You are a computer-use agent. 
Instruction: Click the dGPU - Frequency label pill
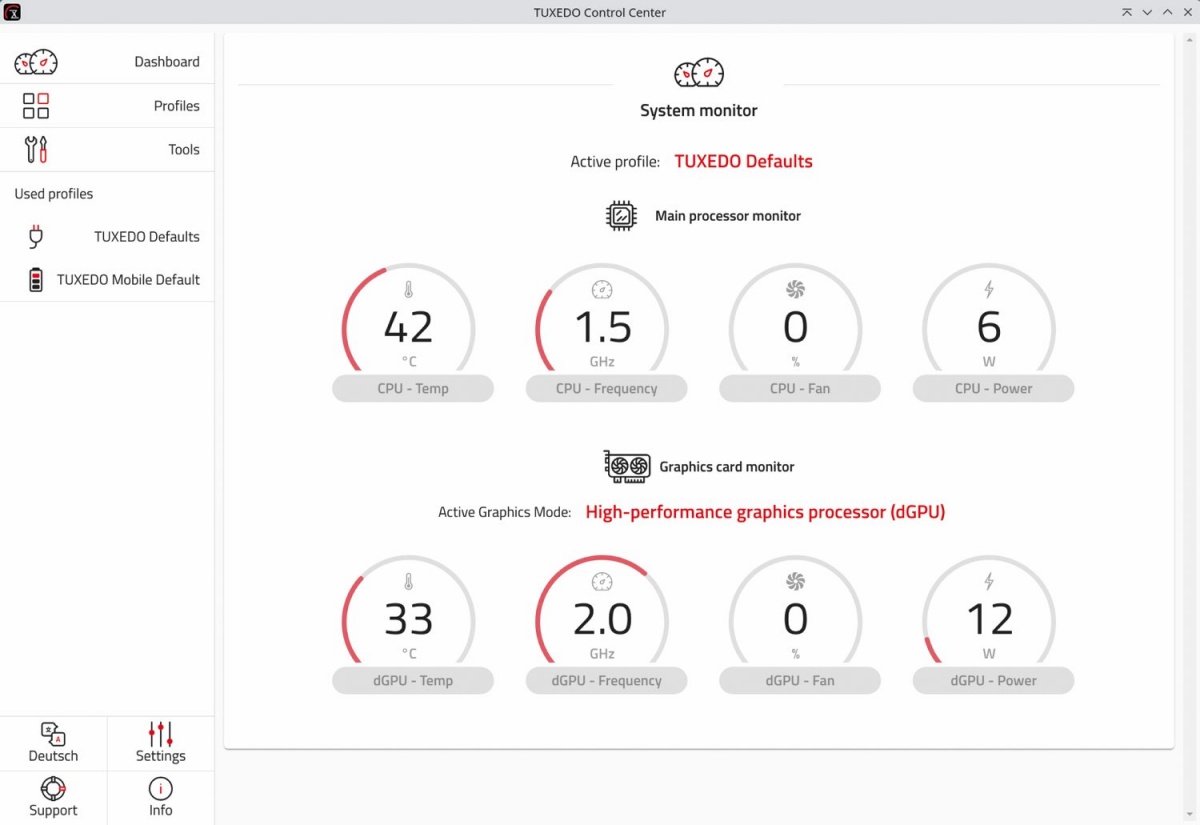tap(606, 681)
